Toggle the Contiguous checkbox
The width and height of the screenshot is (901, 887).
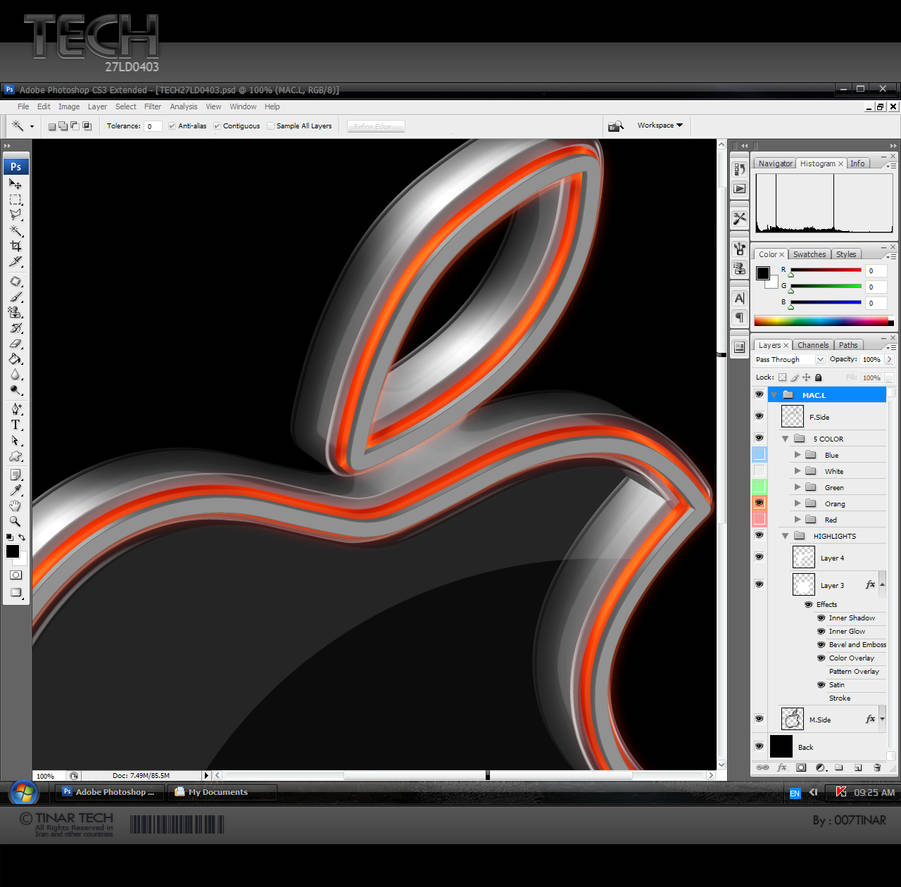coord(217,126)
